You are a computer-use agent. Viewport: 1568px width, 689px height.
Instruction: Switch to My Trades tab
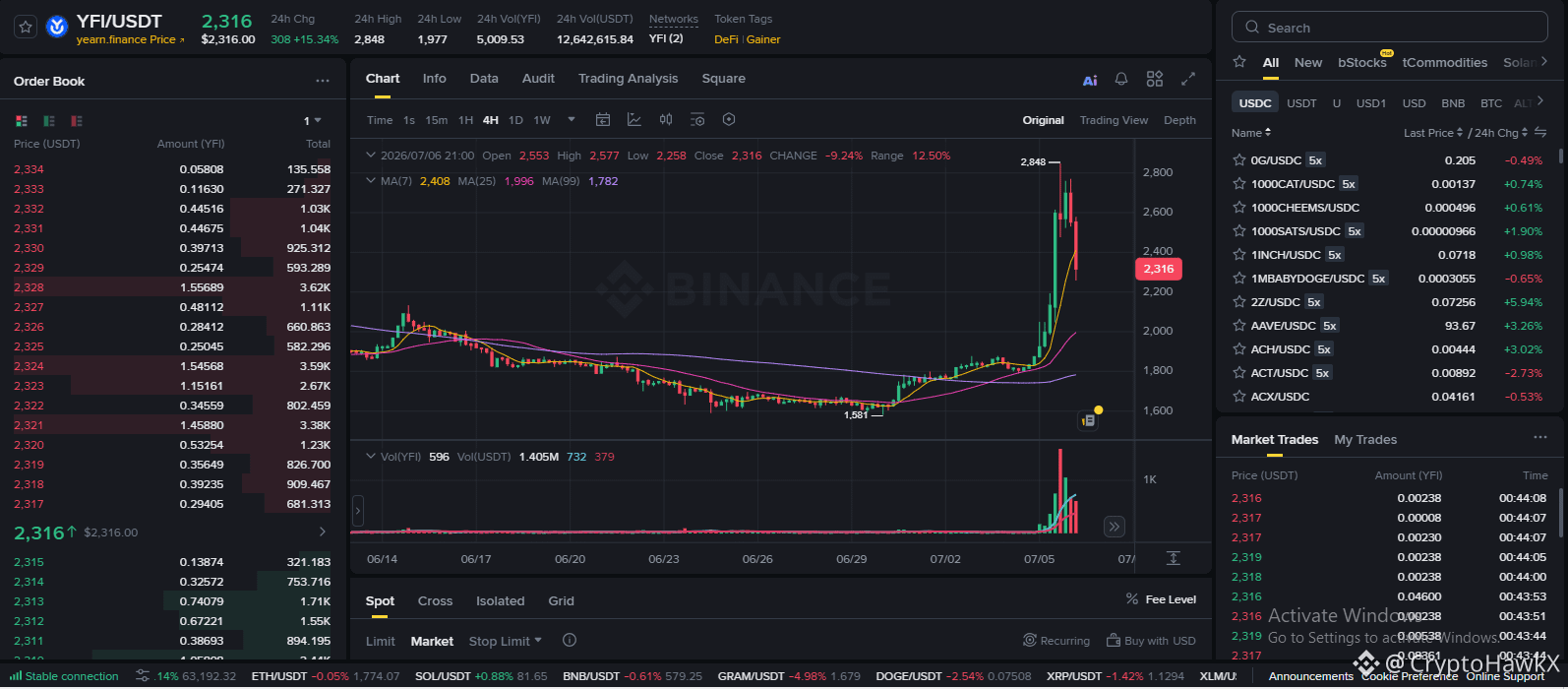1365,439
